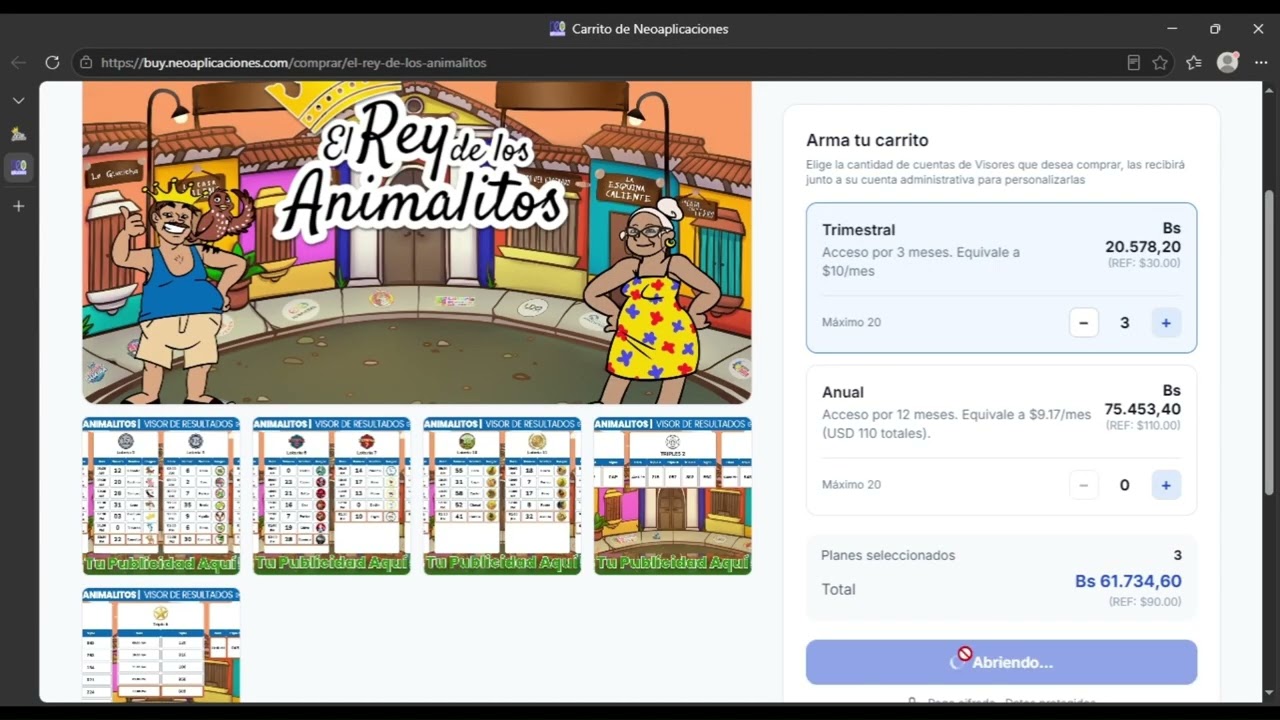Viewport: 1280px width, 720px height.
Task: Click the (REF: $90.00) total reference
Action: tap(1145, 602)
